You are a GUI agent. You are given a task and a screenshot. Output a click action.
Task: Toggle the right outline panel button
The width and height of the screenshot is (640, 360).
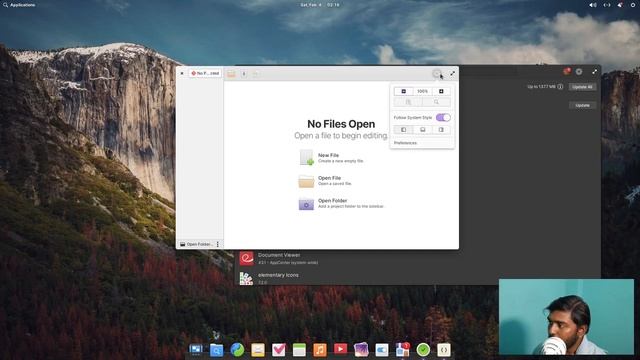[441, 130]
